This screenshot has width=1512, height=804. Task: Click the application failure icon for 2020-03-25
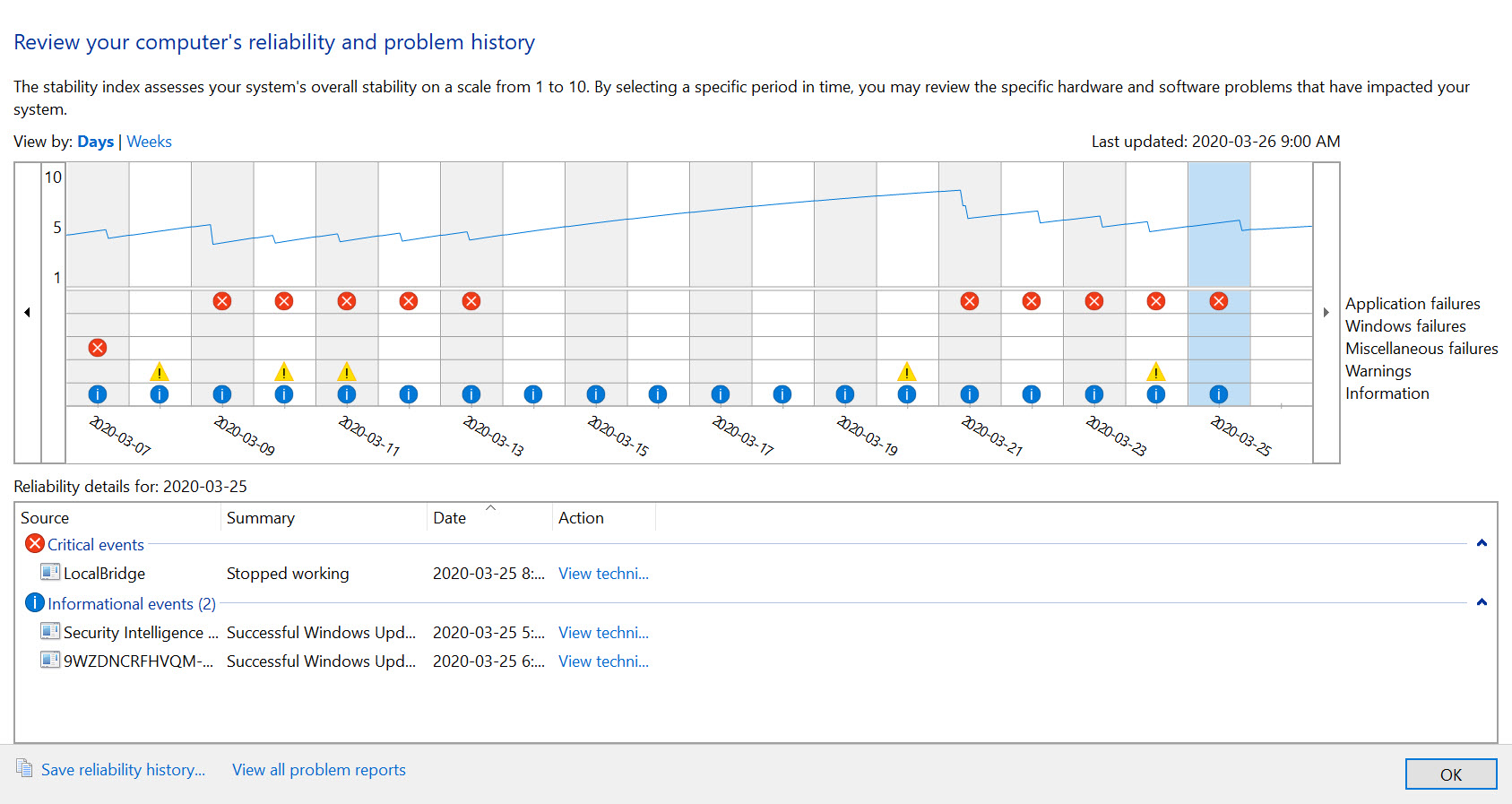click(x=1218, y=301)
